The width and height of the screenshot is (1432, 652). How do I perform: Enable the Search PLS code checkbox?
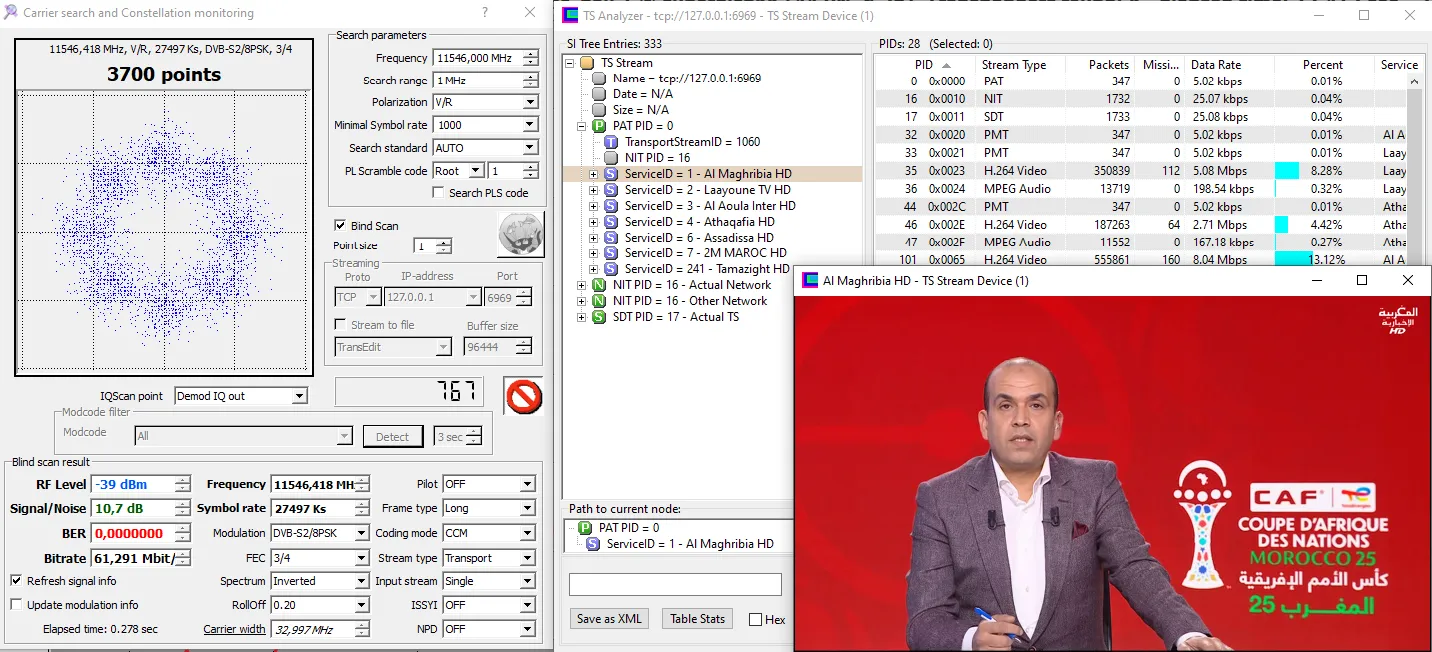click(438, 193)
